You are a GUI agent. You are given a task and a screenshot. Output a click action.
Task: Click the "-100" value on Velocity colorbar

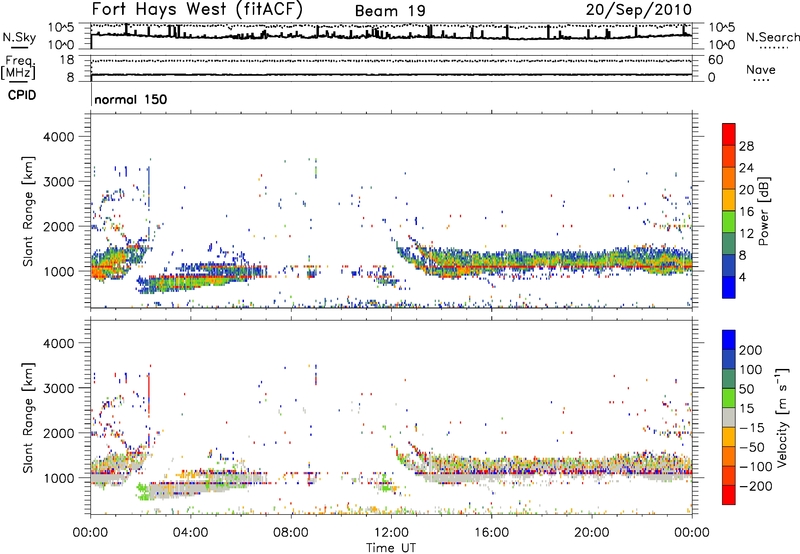pos(754,467)
